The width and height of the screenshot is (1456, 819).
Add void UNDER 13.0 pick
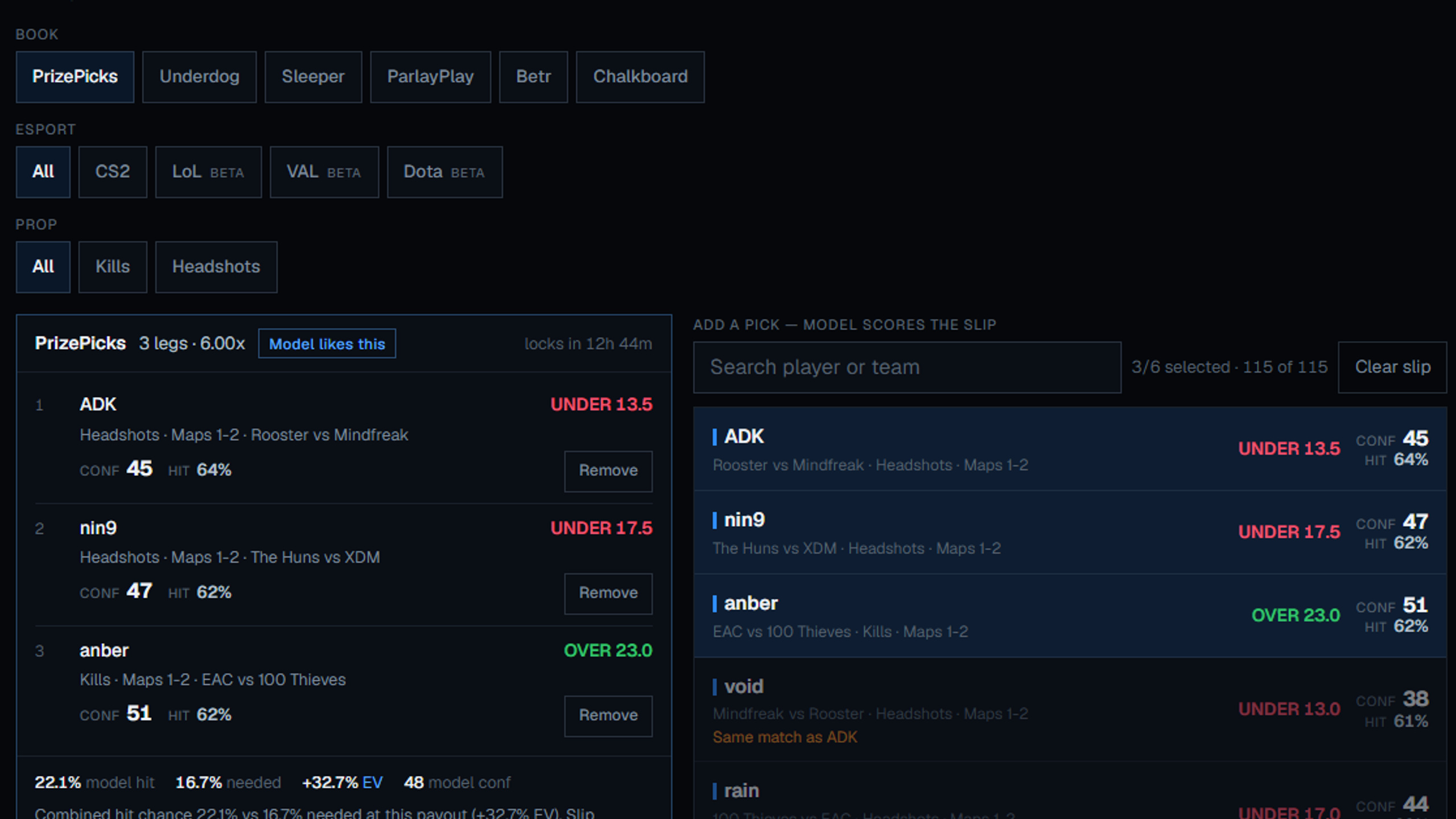pos(1070,709)
